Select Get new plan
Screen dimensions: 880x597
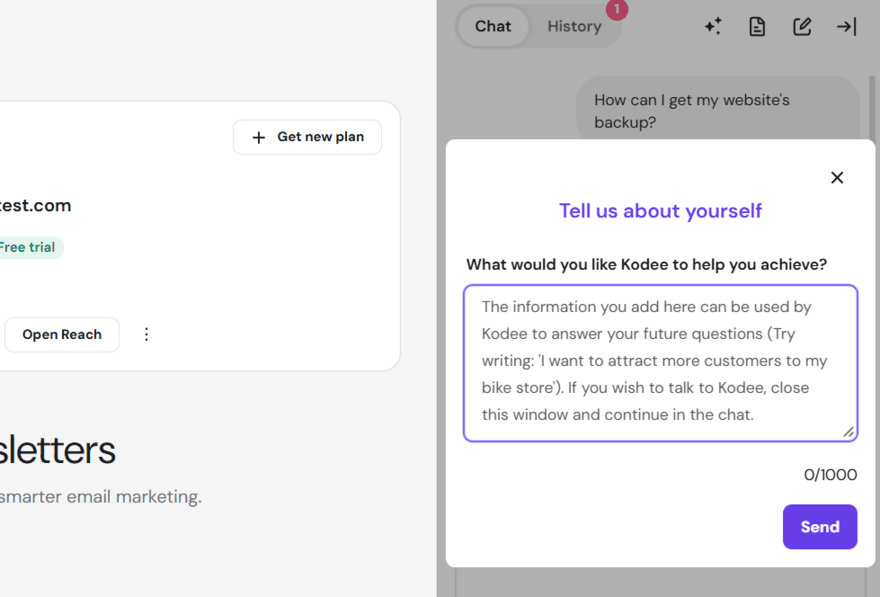click(307, 137)
